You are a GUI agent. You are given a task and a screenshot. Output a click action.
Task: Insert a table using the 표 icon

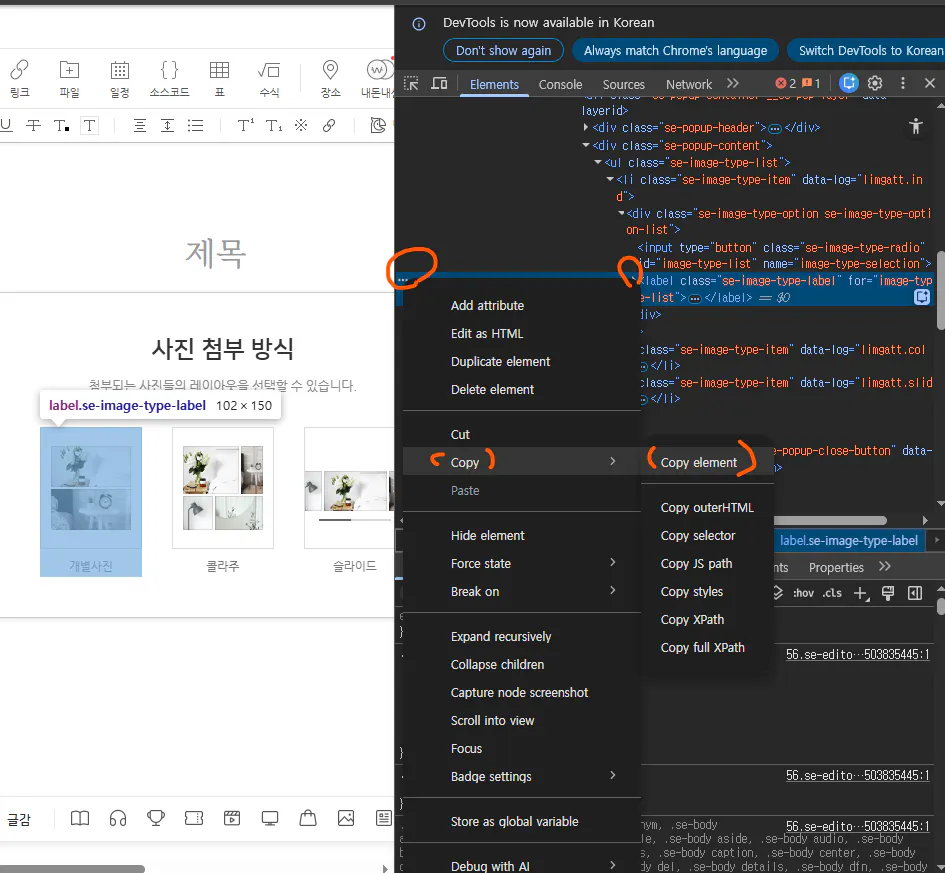[x=219, y=78]
